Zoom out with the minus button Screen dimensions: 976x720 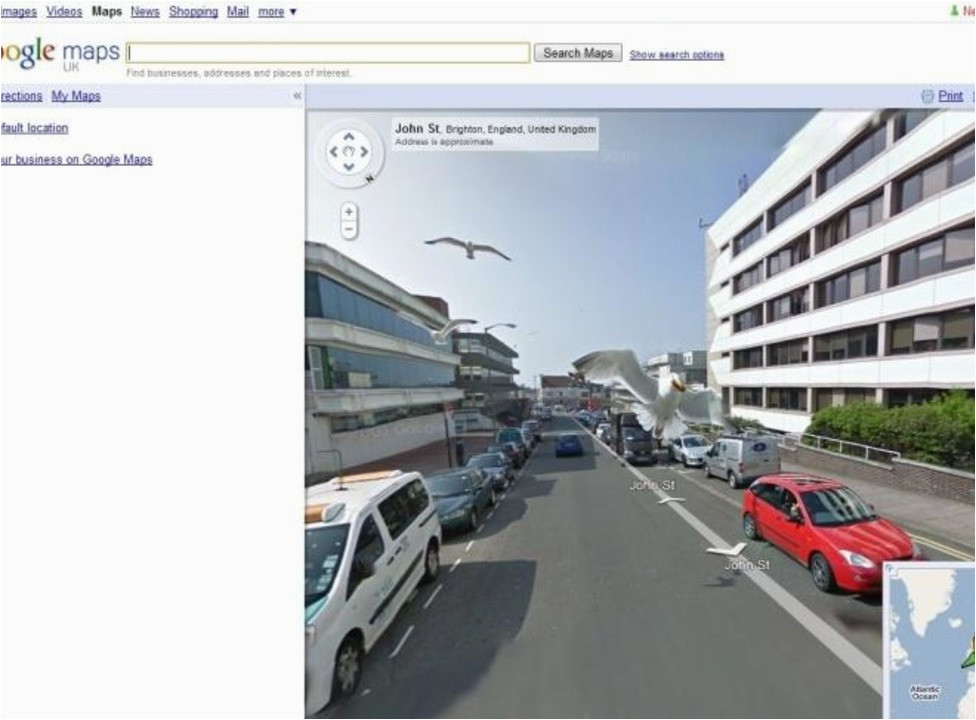point(349,230)
